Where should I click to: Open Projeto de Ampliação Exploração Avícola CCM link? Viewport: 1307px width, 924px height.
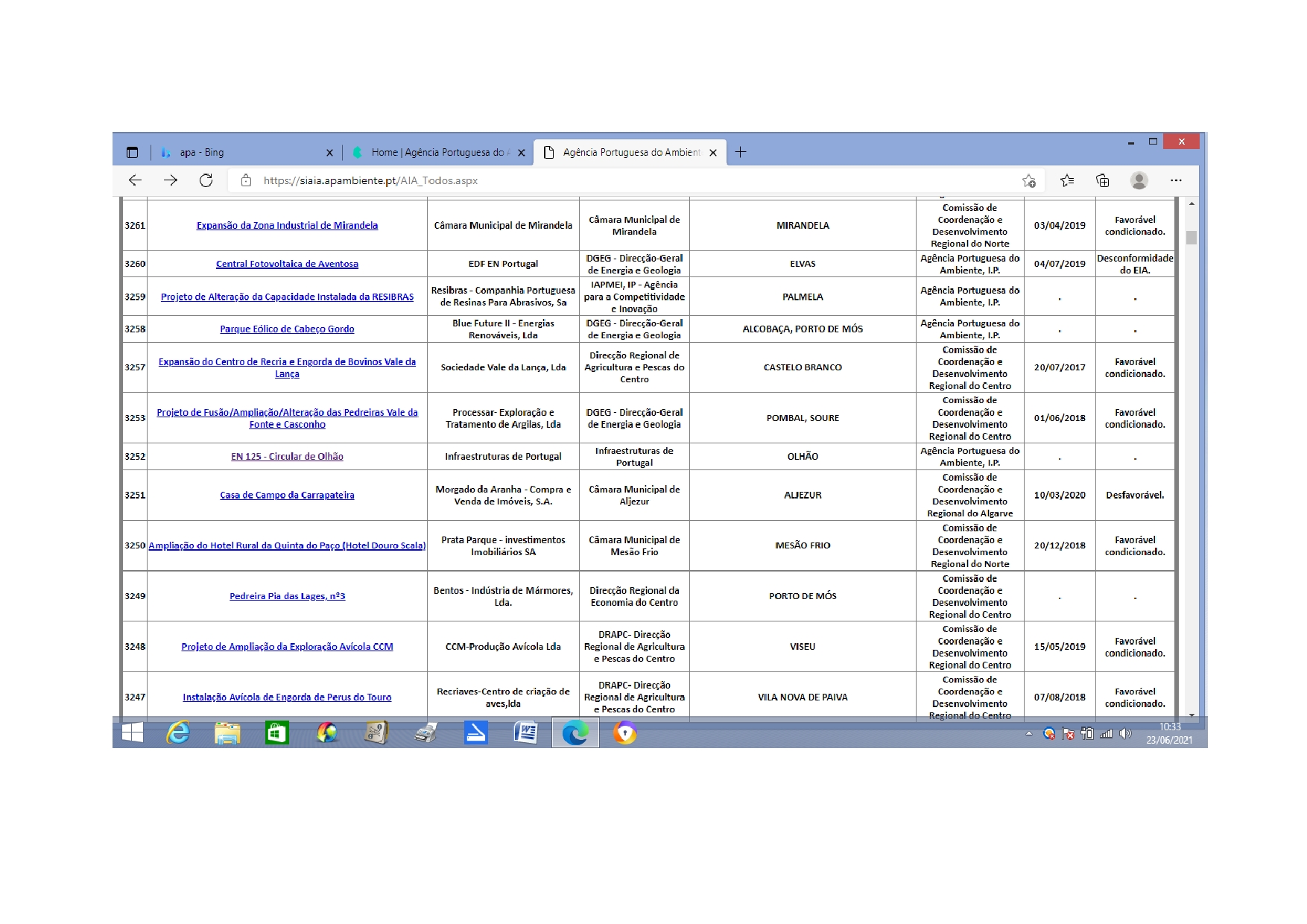[x=287, y=647]
